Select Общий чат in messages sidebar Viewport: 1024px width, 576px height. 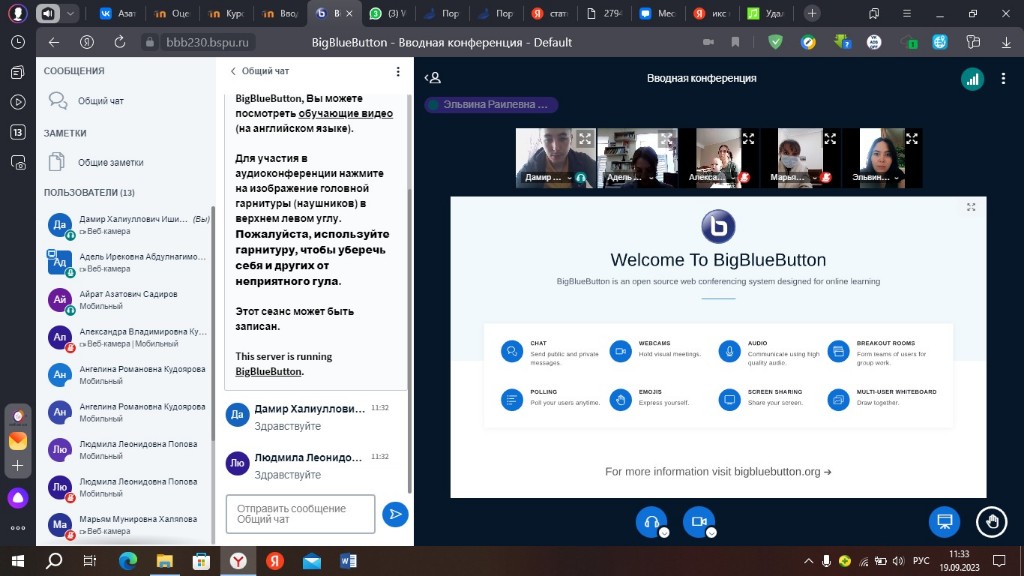click(100, 101)
